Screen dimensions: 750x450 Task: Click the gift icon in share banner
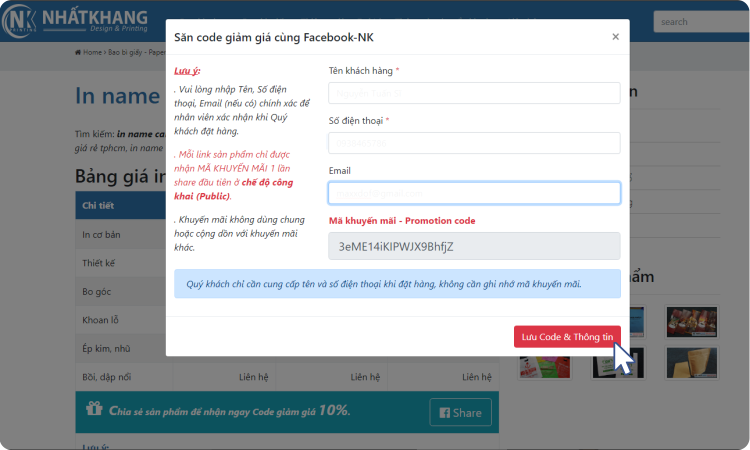(x=94, y=408)
